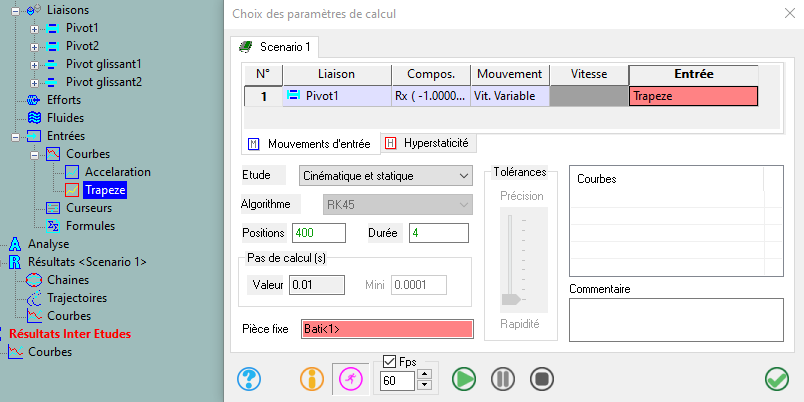The height and width of the screenshot is (402, 804).
Task: Switch to the Hyperstaticité tab
Action: [x=428, y=143]
